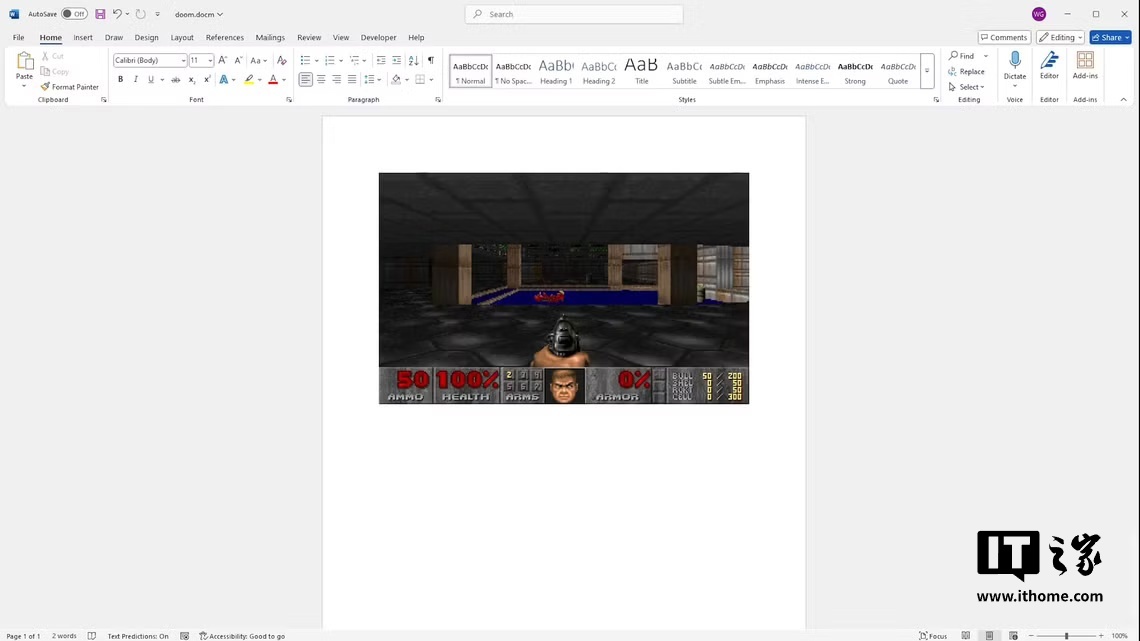Expand the Styles gallery more arrow
Screen dimensions: 1140x641
click(927, 70)
